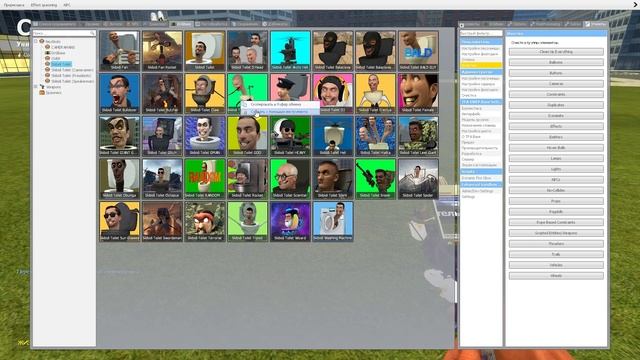Spawn the Skibidi Fan NPC
Screen dimensions: 640x360
click(119, 51)
